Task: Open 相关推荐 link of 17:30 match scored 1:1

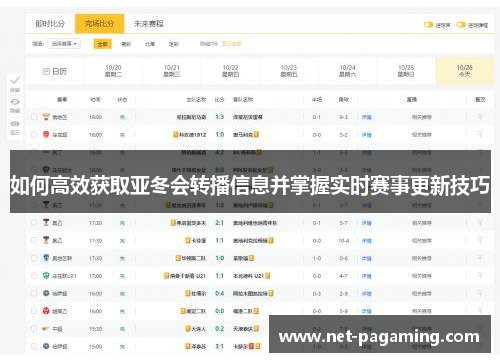Action: tap(422, 240)
